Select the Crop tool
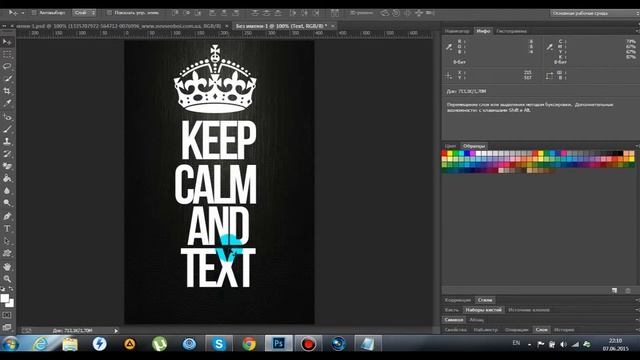Image resolution: width=640 pixels, height=360 pixels. [7, 91]
